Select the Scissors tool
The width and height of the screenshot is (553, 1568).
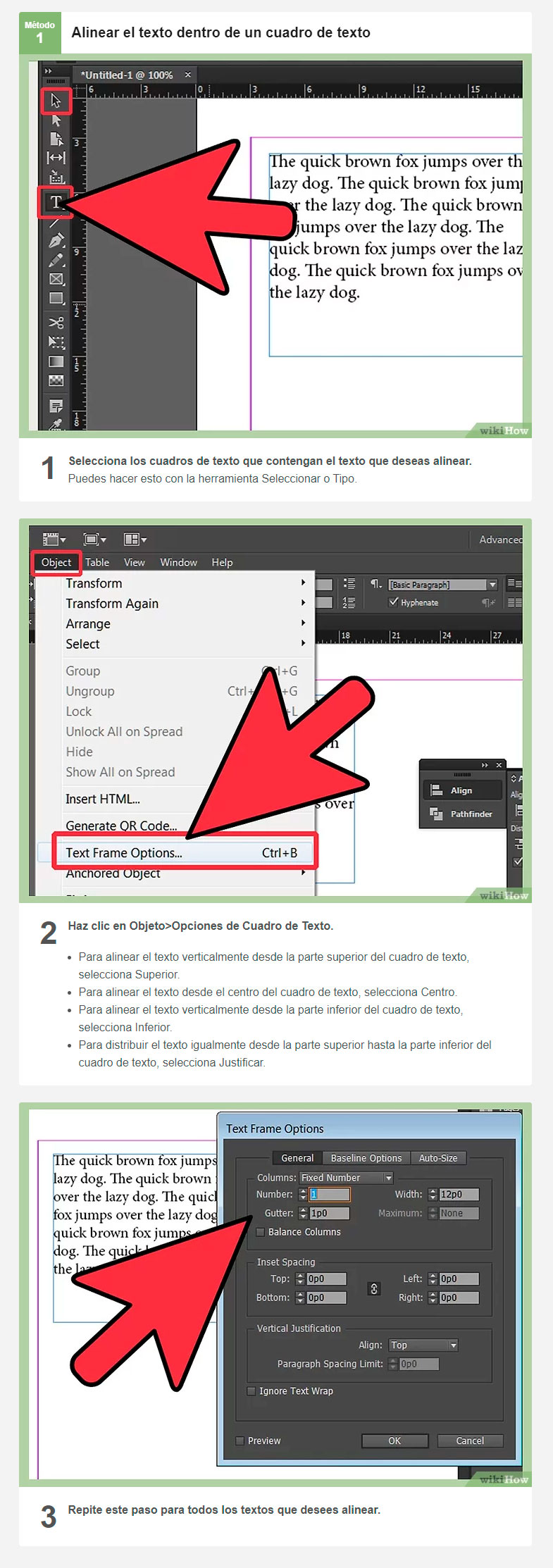56,323
